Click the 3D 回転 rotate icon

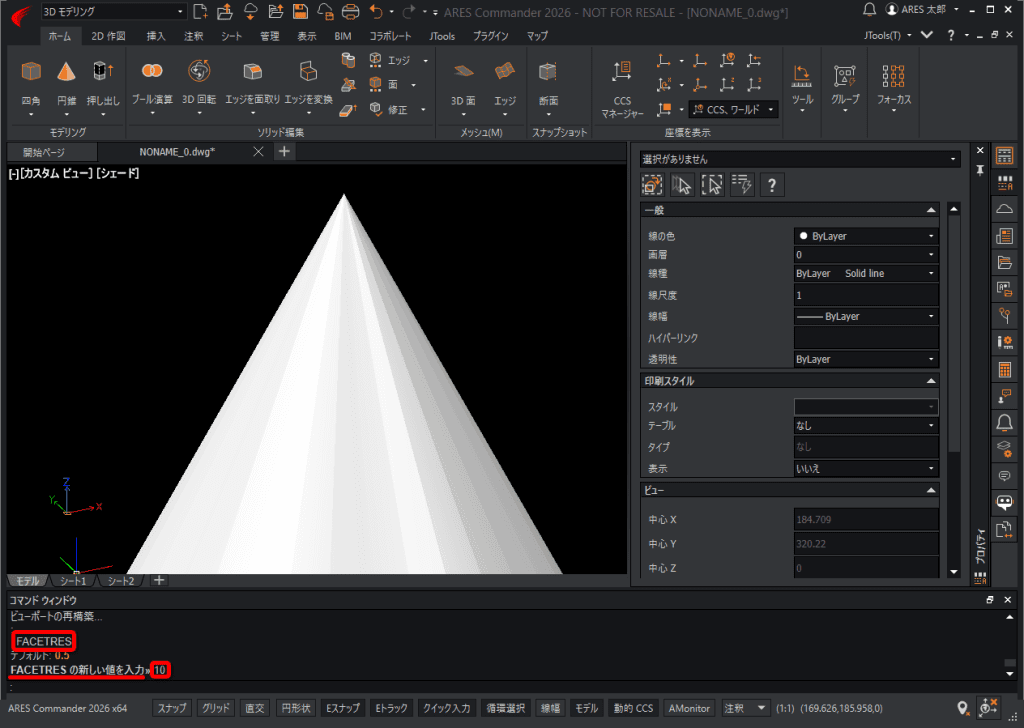pos(199,71)
